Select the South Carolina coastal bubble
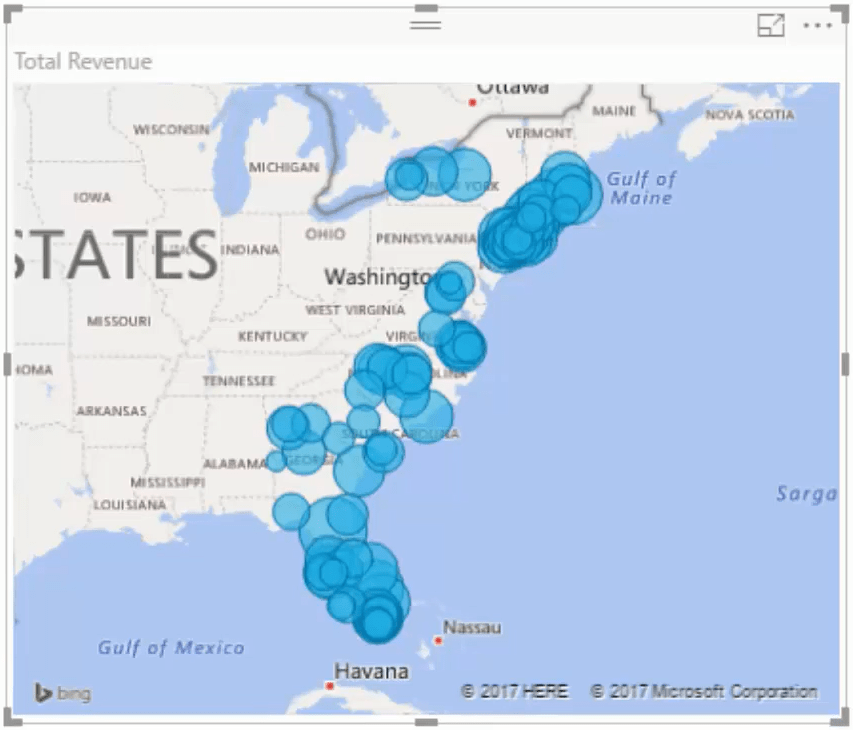The height and width of the screenshot is (730, 853). [426, 417]
